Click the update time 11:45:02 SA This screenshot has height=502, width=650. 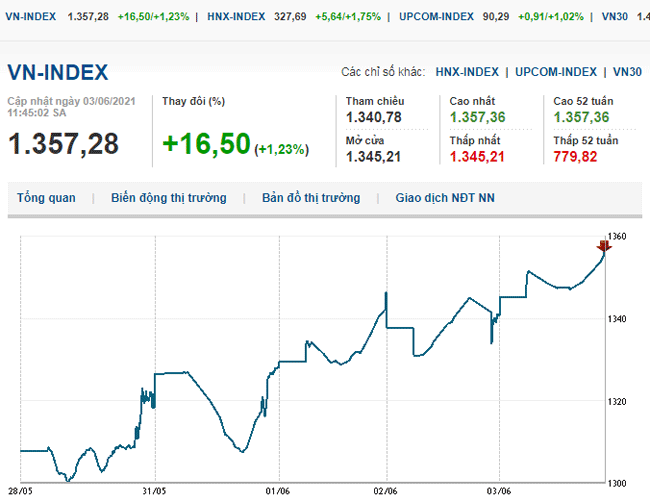pos(37,113)
